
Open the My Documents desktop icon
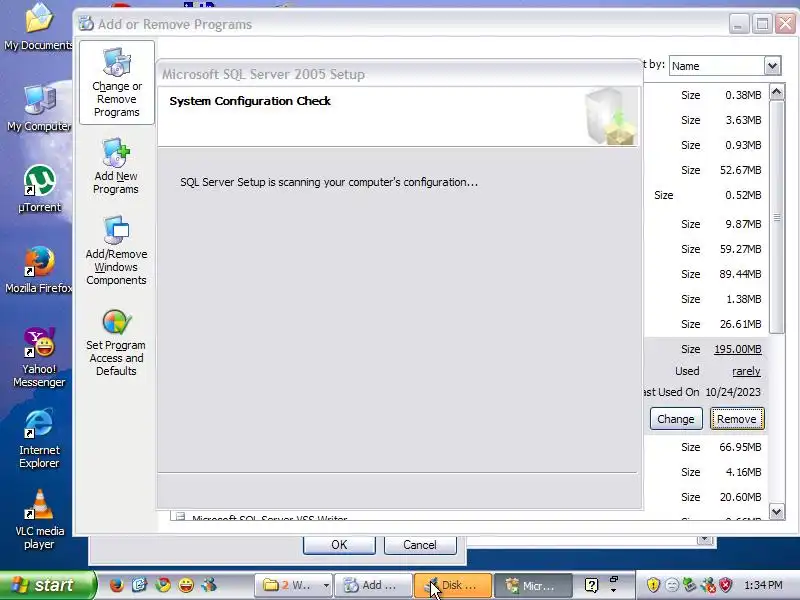point(39,27)
